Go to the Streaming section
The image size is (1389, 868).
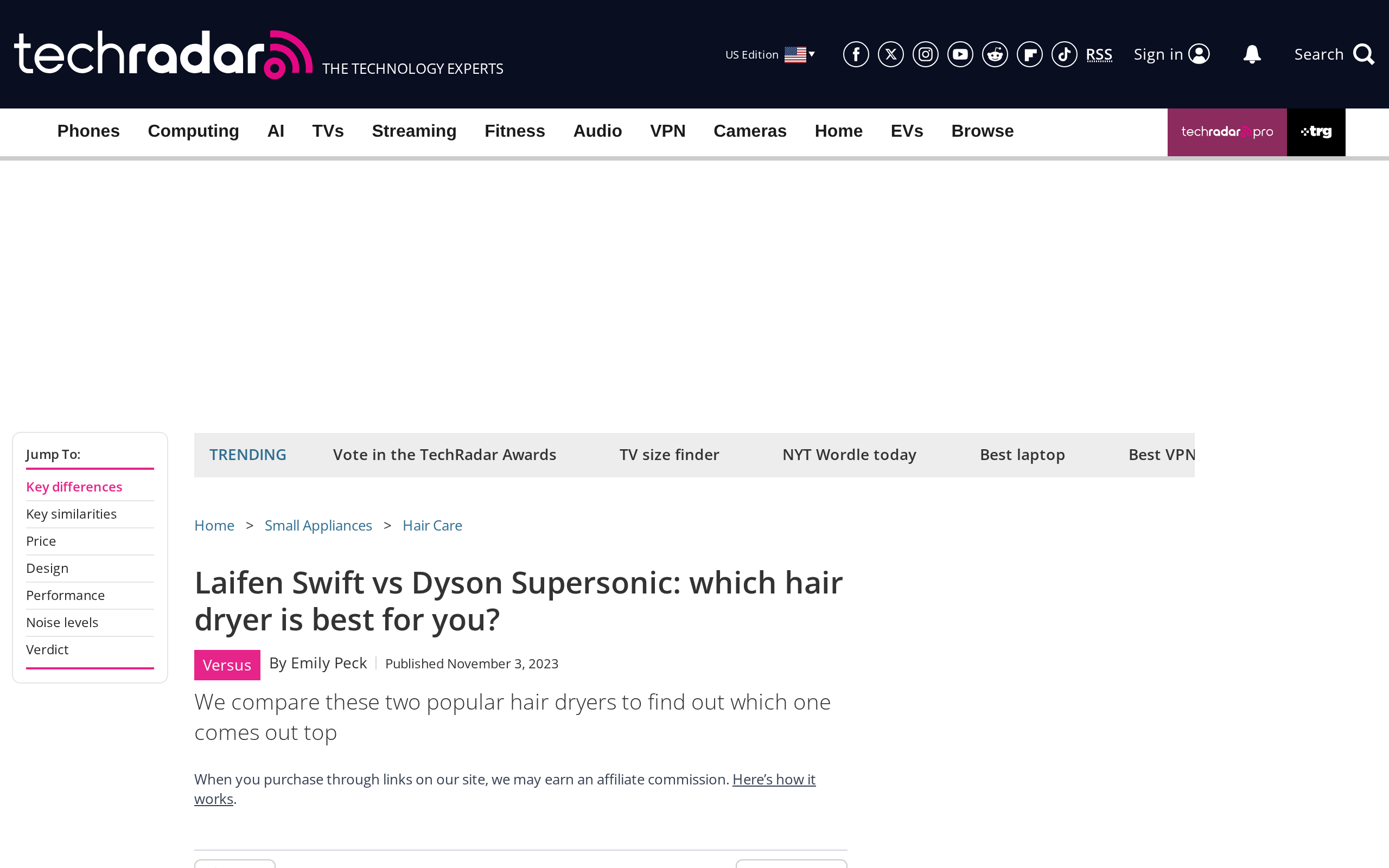point(414,131)
